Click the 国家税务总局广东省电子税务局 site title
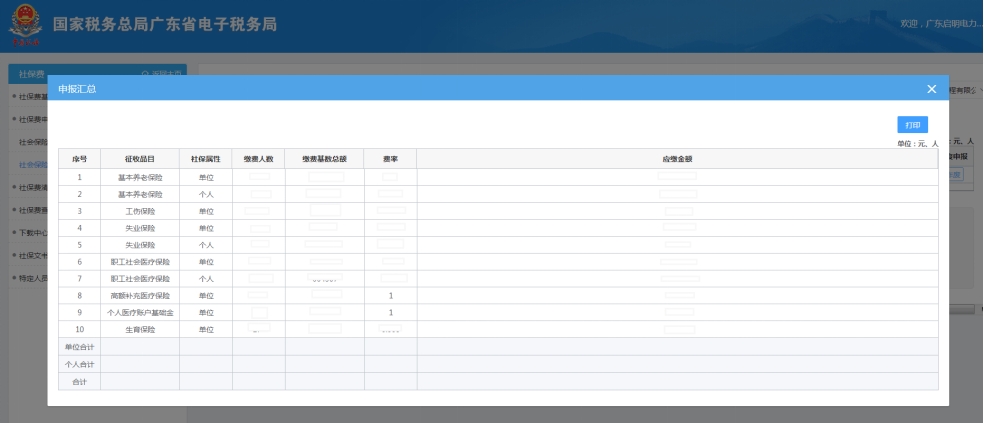The height and width of the screenshot is (423, 984). click(164, 24)
